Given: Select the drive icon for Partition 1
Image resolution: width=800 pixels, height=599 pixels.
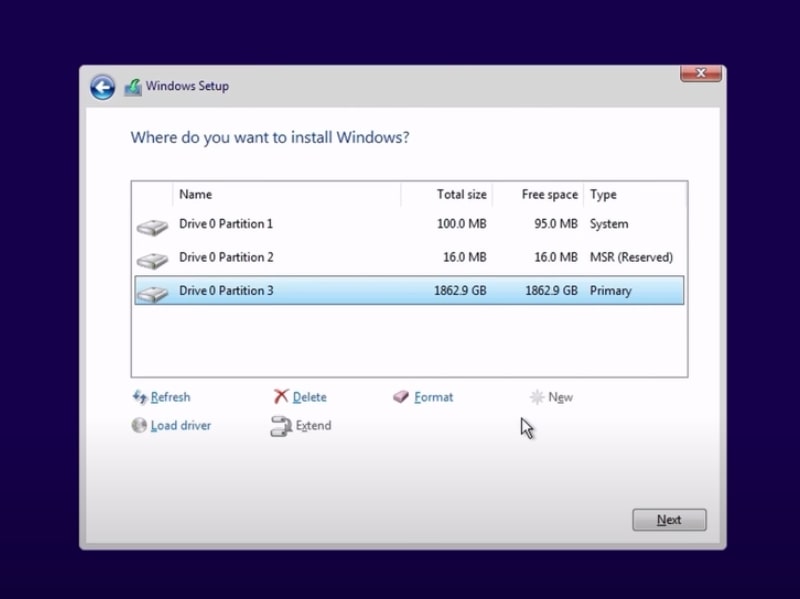Looking at the screenshot, I should click(152, 227).
